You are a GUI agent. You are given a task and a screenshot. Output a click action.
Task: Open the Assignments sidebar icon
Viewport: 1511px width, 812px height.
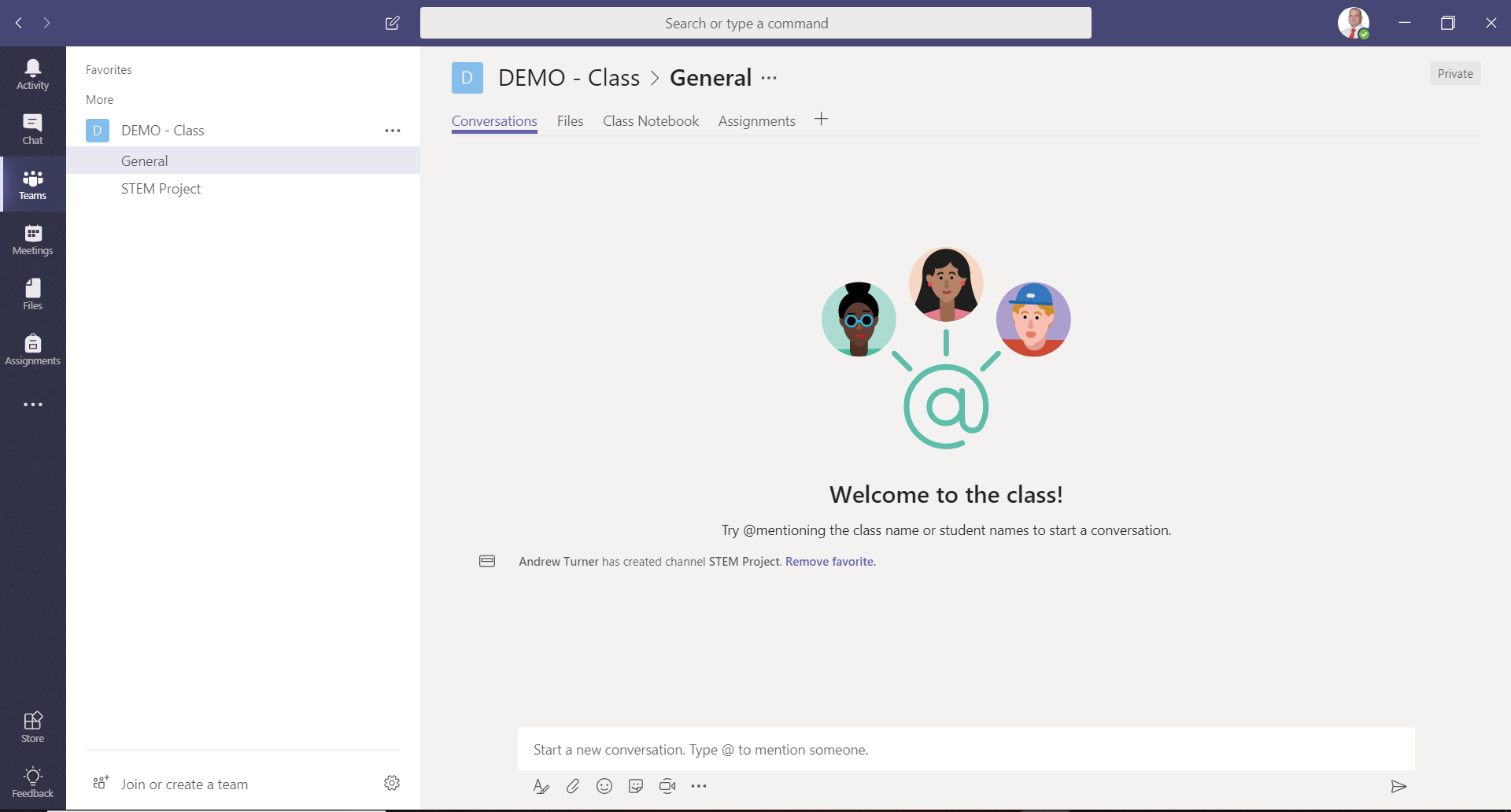click(32, 350)
